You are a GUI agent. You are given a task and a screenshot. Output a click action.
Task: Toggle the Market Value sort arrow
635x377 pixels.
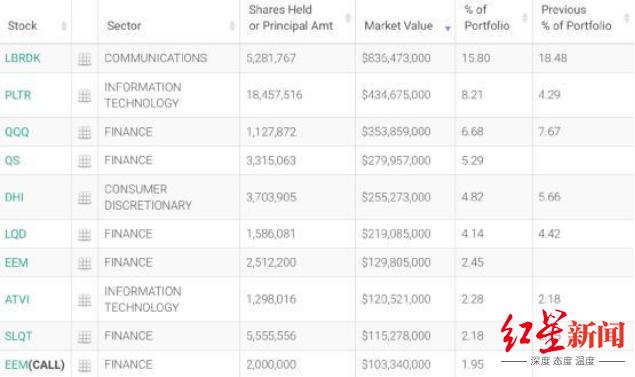click(x=447, y=28)
